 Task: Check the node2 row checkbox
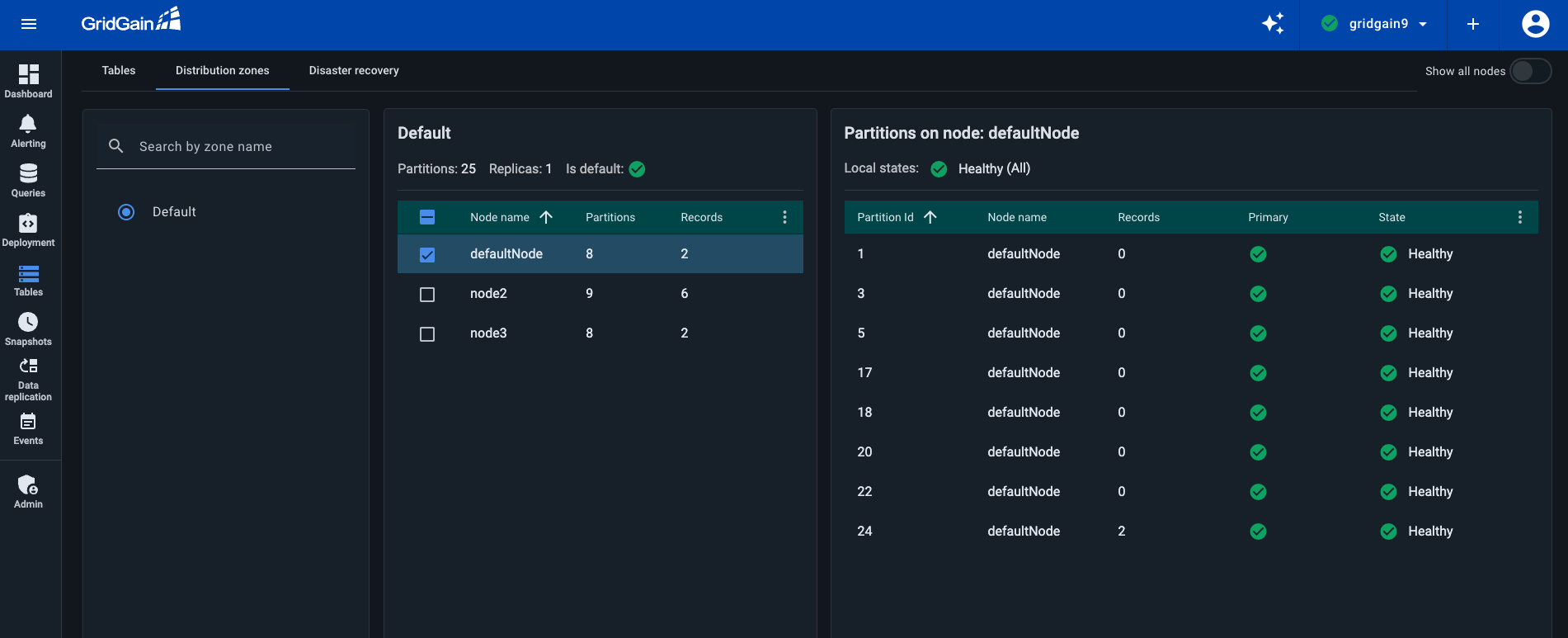427,295
